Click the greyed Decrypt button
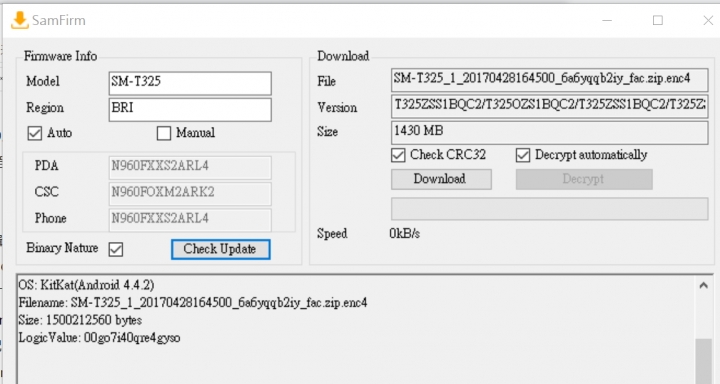Image resolution: width=720 pixels, height=384 pixels. pos(584,179)
